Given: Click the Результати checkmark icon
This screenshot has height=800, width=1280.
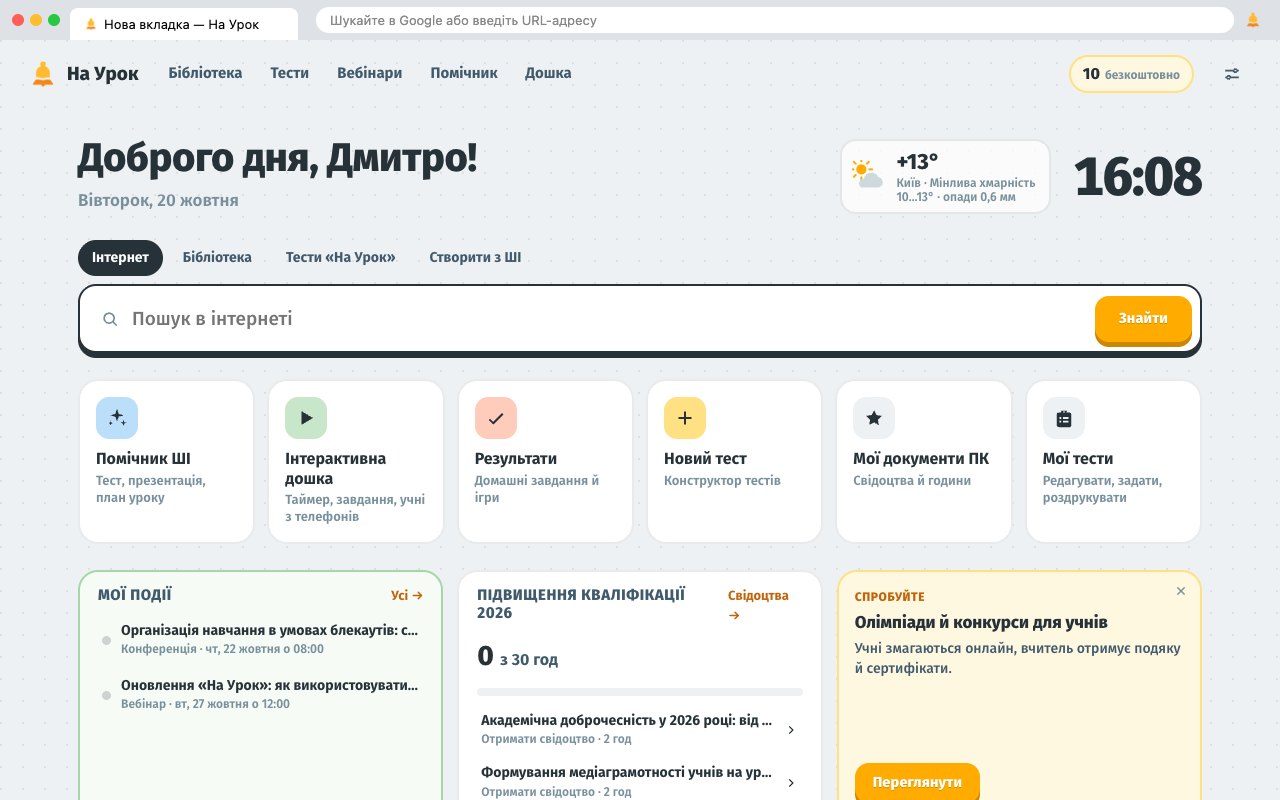Looking at the screenshot, I should (x=496, y=418).
